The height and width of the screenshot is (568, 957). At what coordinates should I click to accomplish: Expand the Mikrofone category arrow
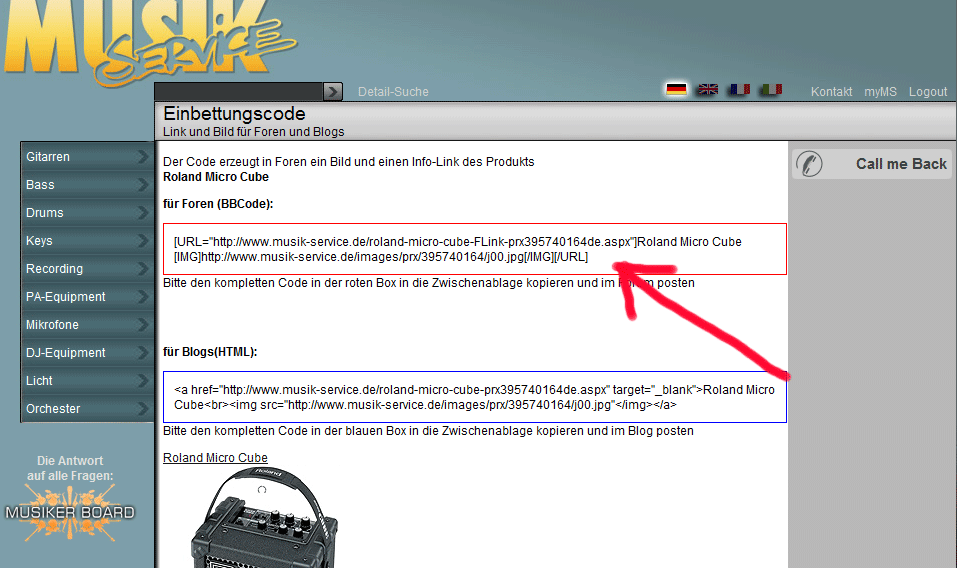pos(142,325)
